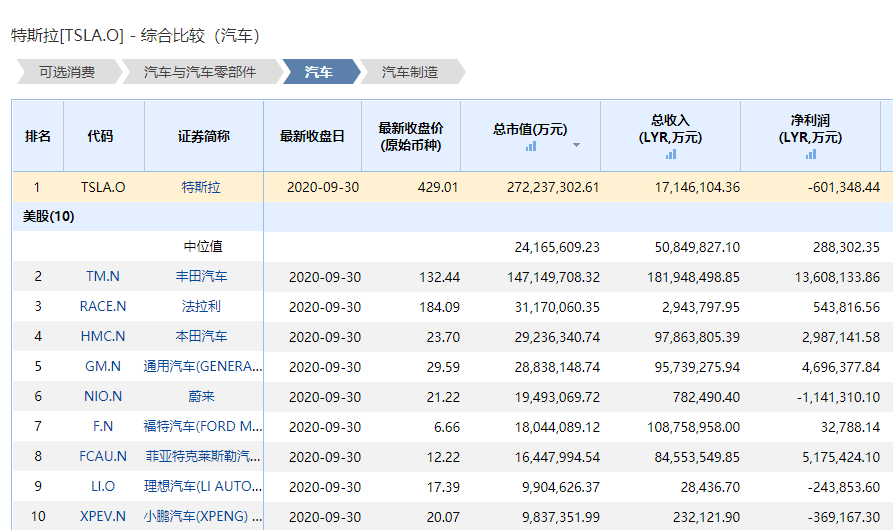Select the 汽车与汽车零部件 breadcrumb tab
Viewport: 893px width, 530px height.
tap(200, 72)
